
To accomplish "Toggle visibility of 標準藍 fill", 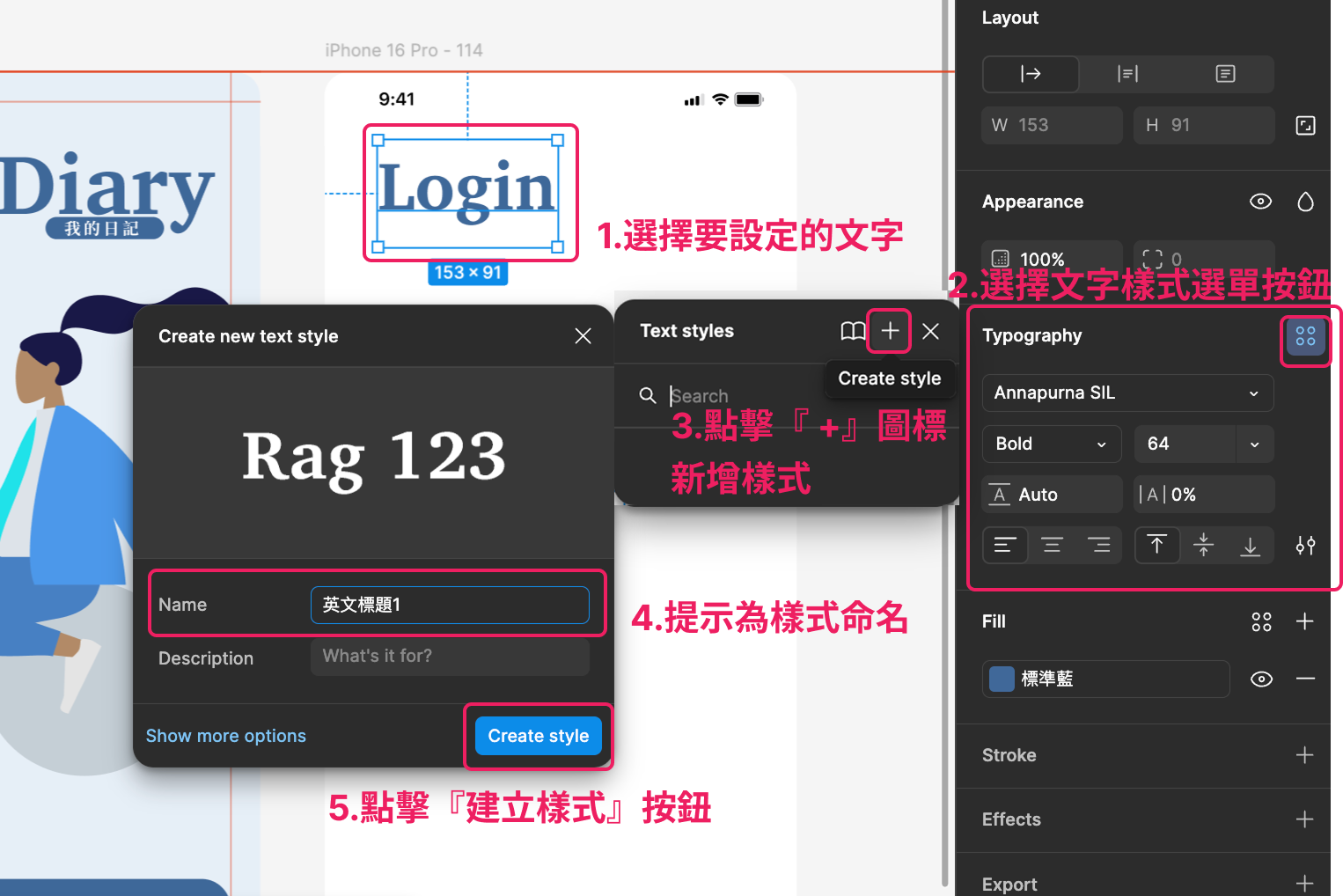I will coord(1261,679).
